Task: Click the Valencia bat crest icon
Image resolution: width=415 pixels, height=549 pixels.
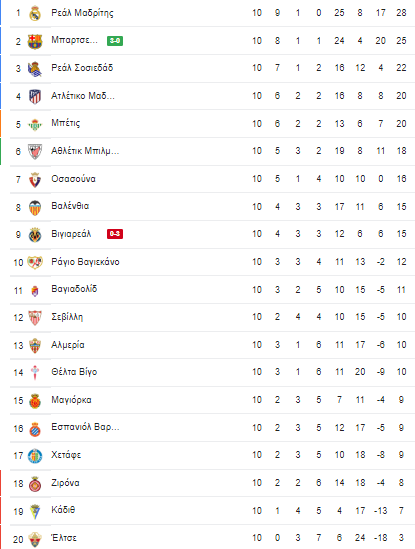Action: point(35,208)
